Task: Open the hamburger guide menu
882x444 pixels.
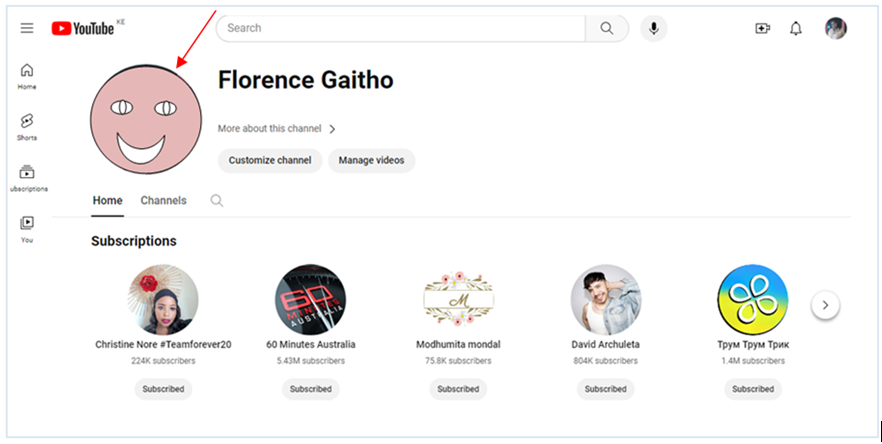Action: tap(27, 28)
